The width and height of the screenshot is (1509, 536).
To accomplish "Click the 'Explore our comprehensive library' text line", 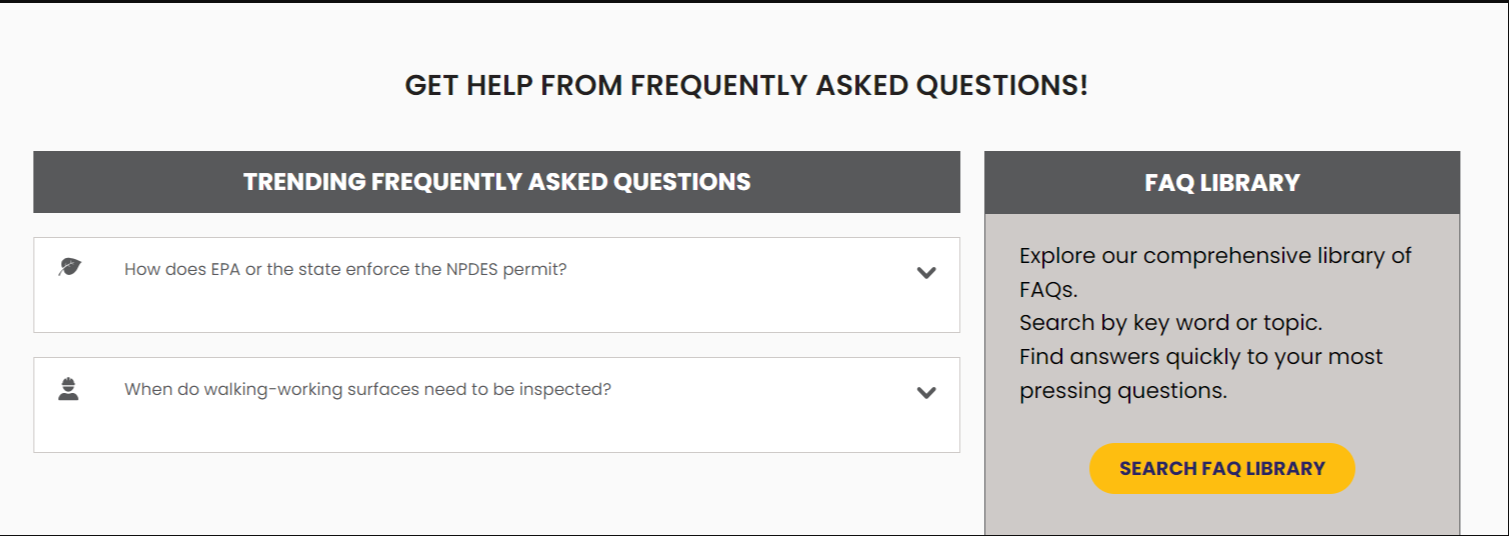I will [1215, 256].
